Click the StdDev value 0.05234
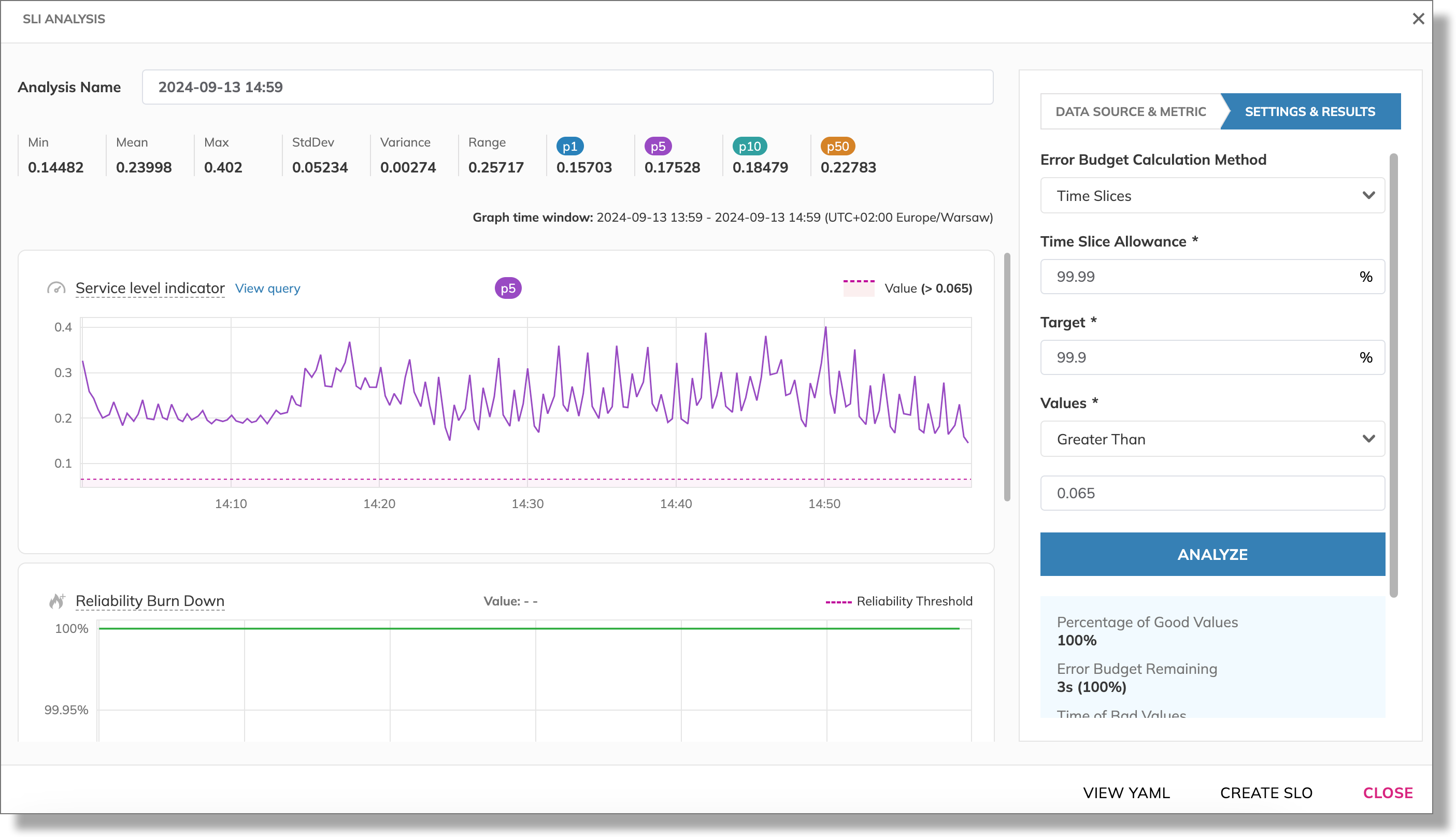This screenshot has height=837, width=1456. [x=320, y=167]
